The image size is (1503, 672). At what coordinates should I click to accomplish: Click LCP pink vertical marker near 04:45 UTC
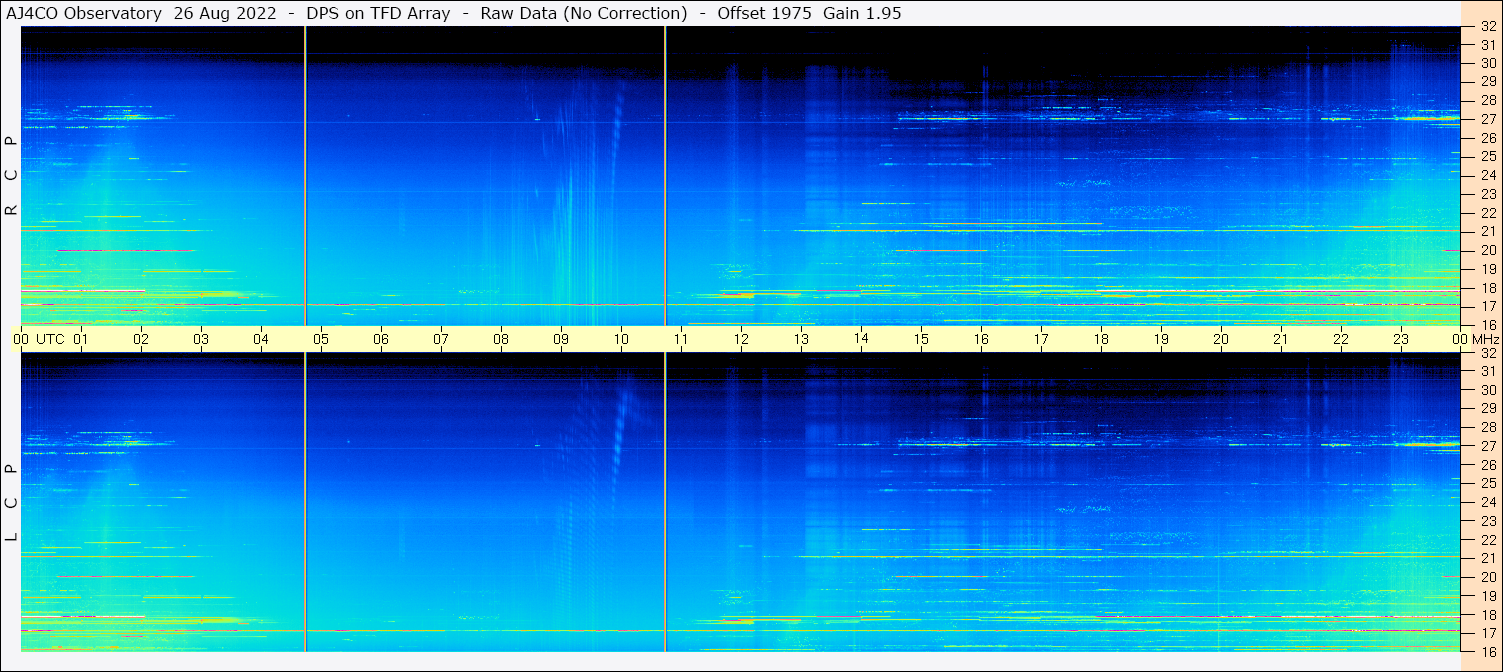pos(305,502)
